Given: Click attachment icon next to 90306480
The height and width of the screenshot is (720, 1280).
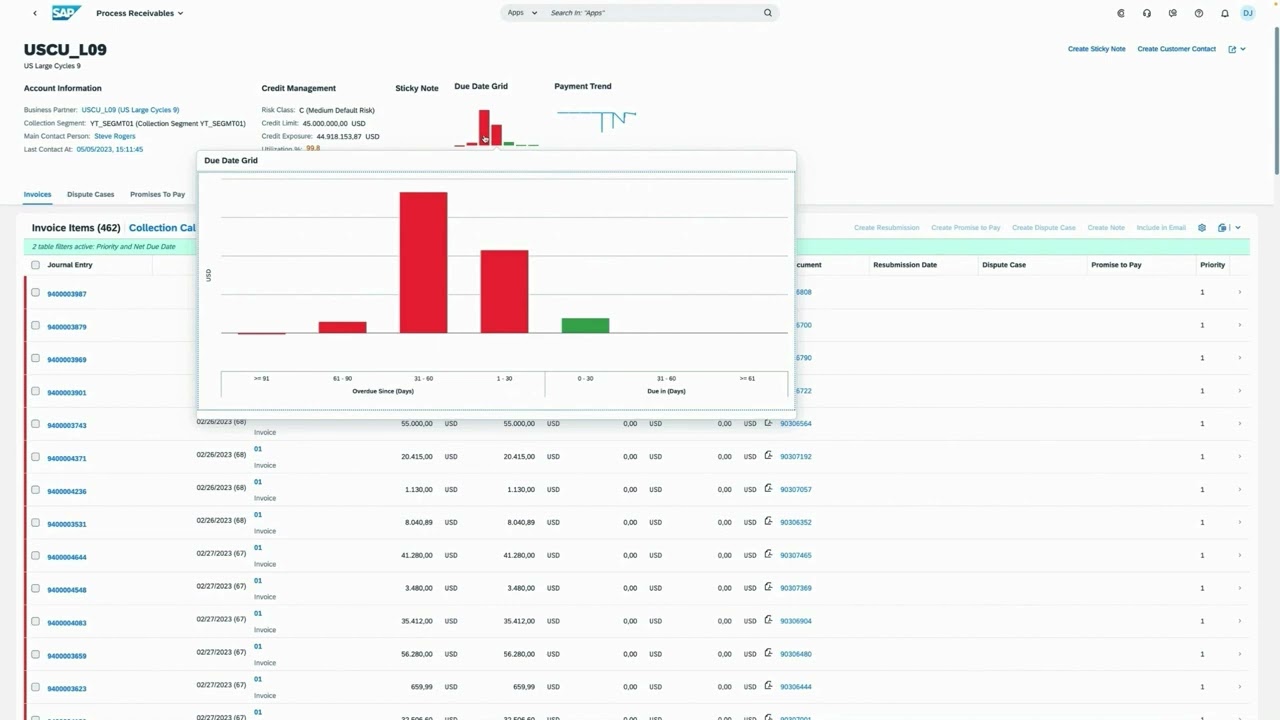Looking at the screenshot, I should 768,654.
